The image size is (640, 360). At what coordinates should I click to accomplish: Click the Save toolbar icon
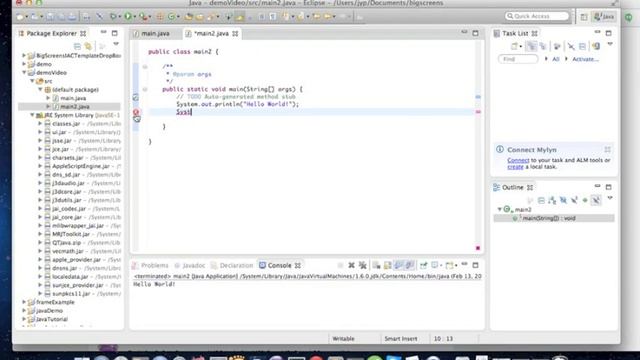click(x=50, y=17)
